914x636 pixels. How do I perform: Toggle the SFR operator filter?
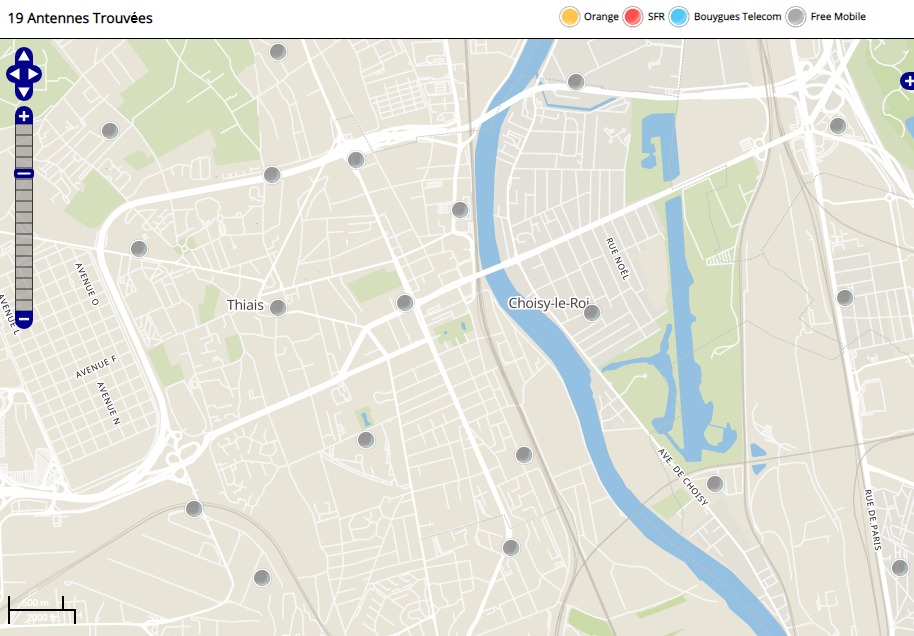(x=633, y=17)
